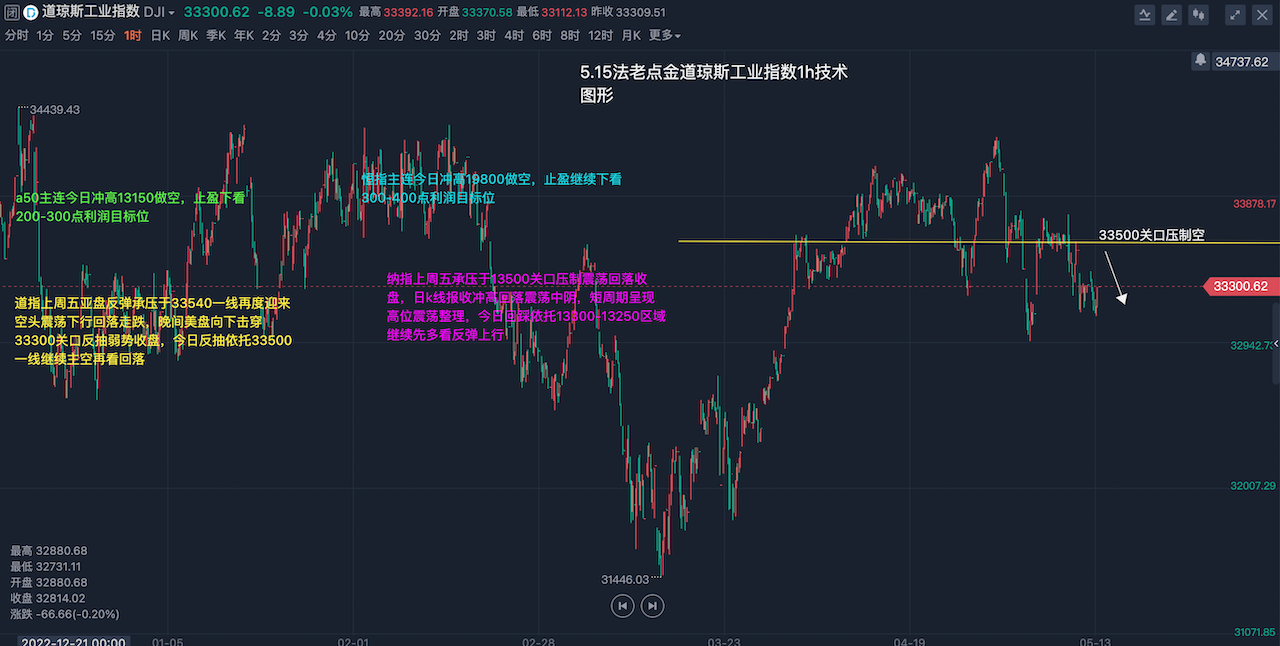Select the 4时 four-hour timeframe

pos(514,35)
